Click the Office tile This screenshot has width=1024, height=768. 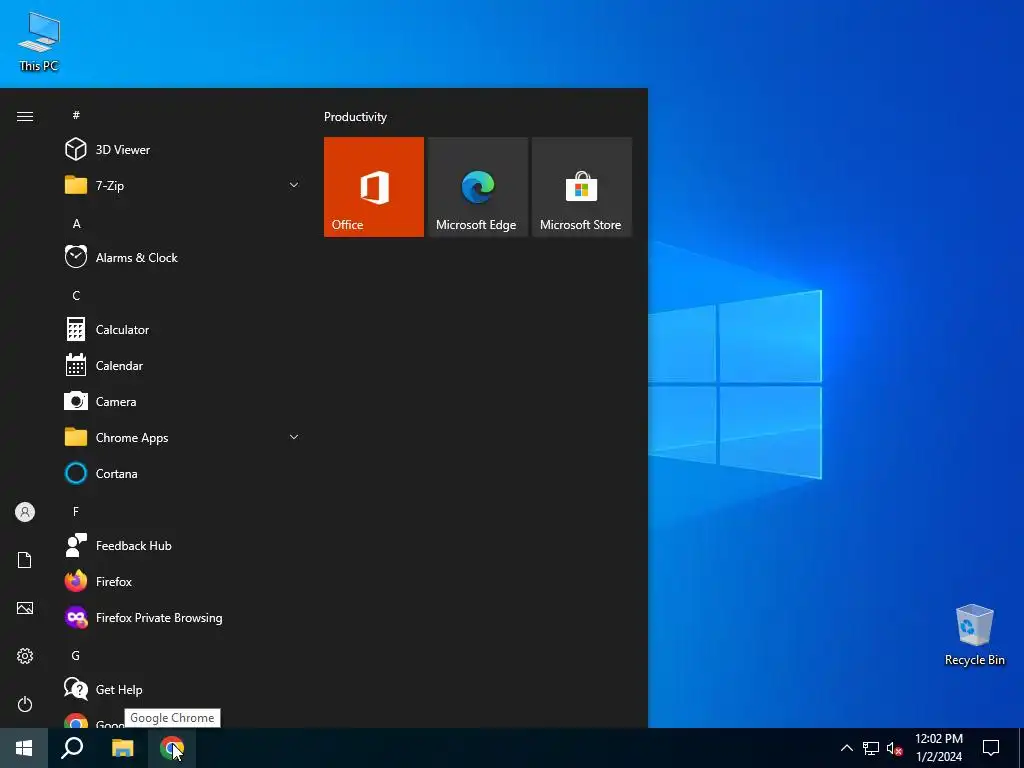click(374, 187)
